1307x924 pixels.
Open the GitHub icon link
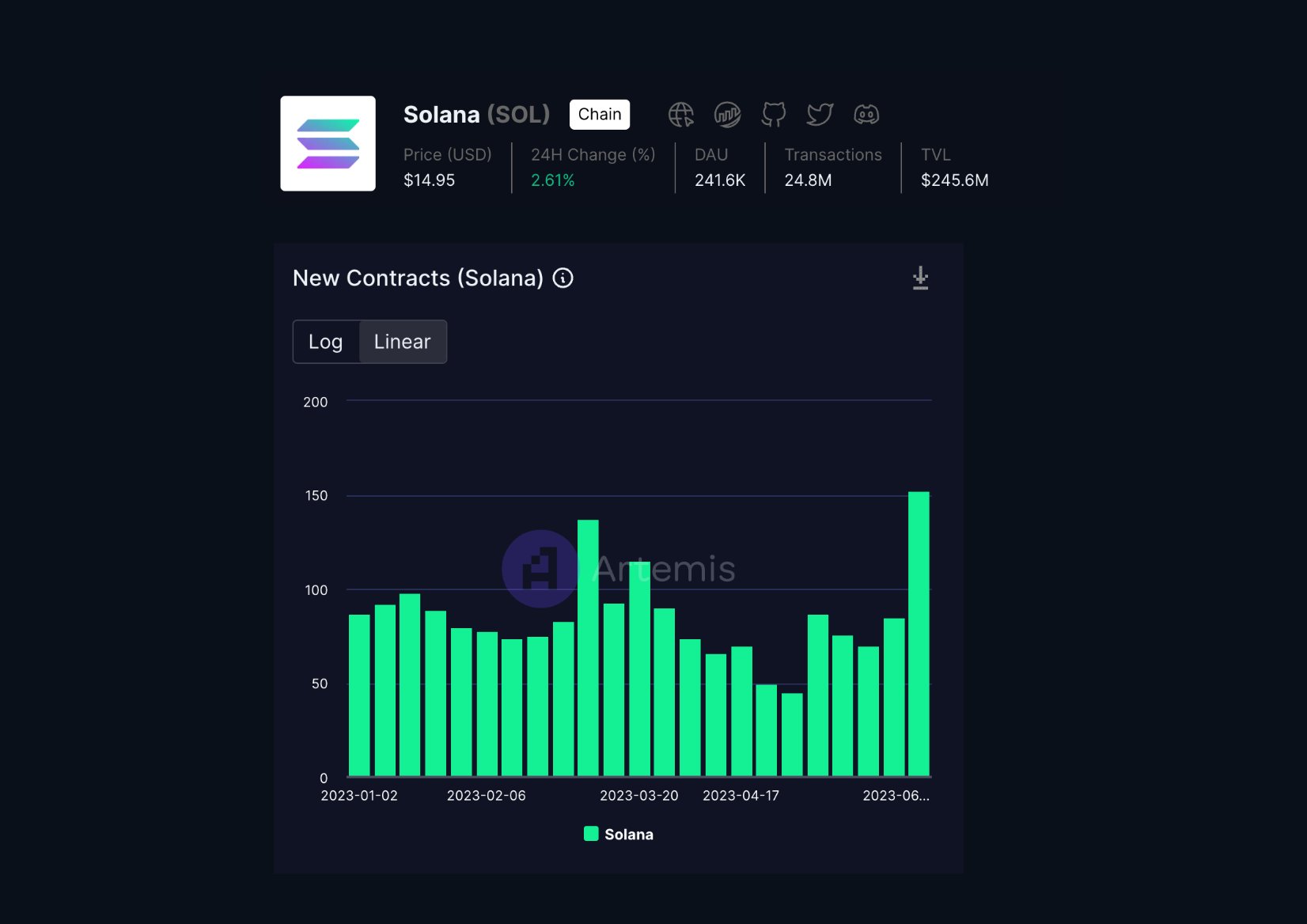pyautogui.click(x=773, y=115)
